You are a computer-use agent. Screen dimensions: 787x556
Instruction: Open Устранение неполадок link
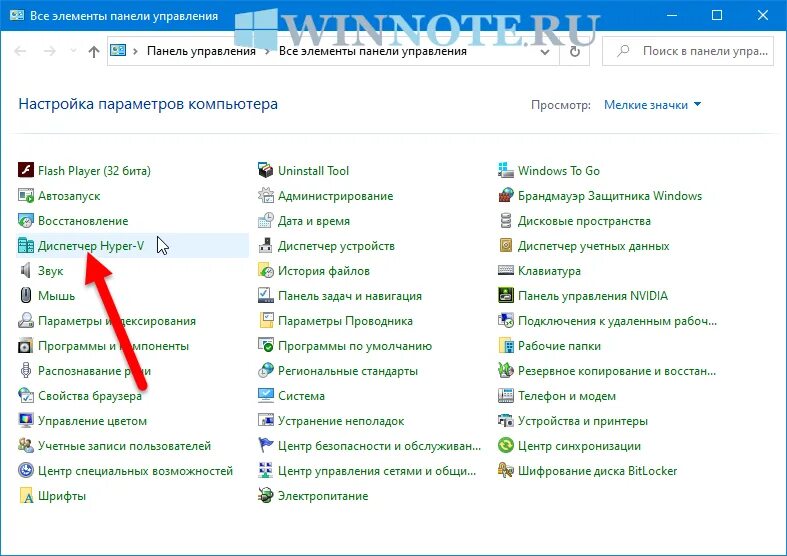(x=341, y=421)
